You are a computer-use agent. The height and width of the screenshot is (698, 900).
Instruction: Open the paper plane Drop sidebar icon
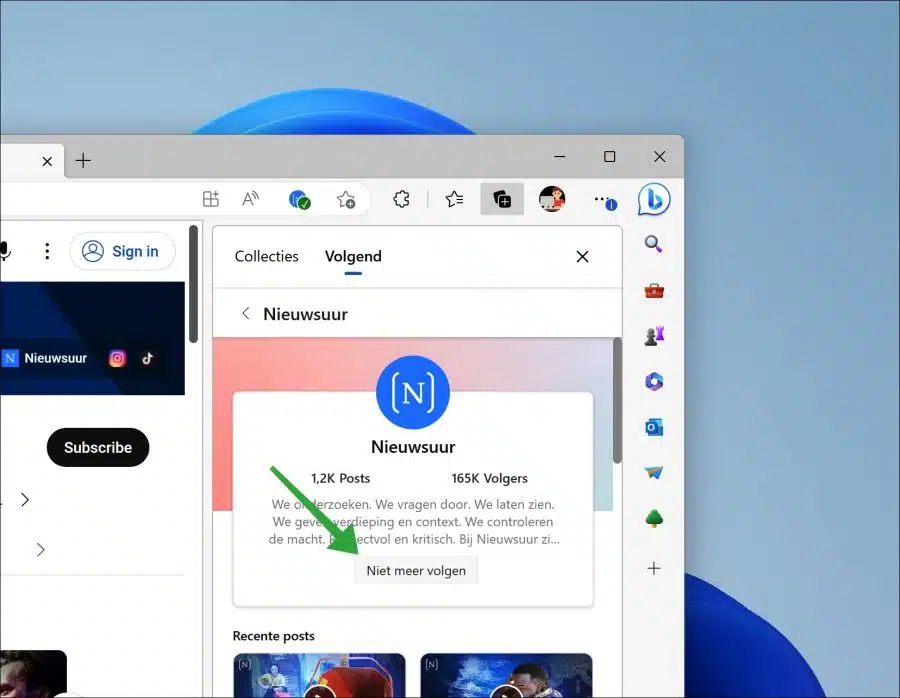point(654,472)
